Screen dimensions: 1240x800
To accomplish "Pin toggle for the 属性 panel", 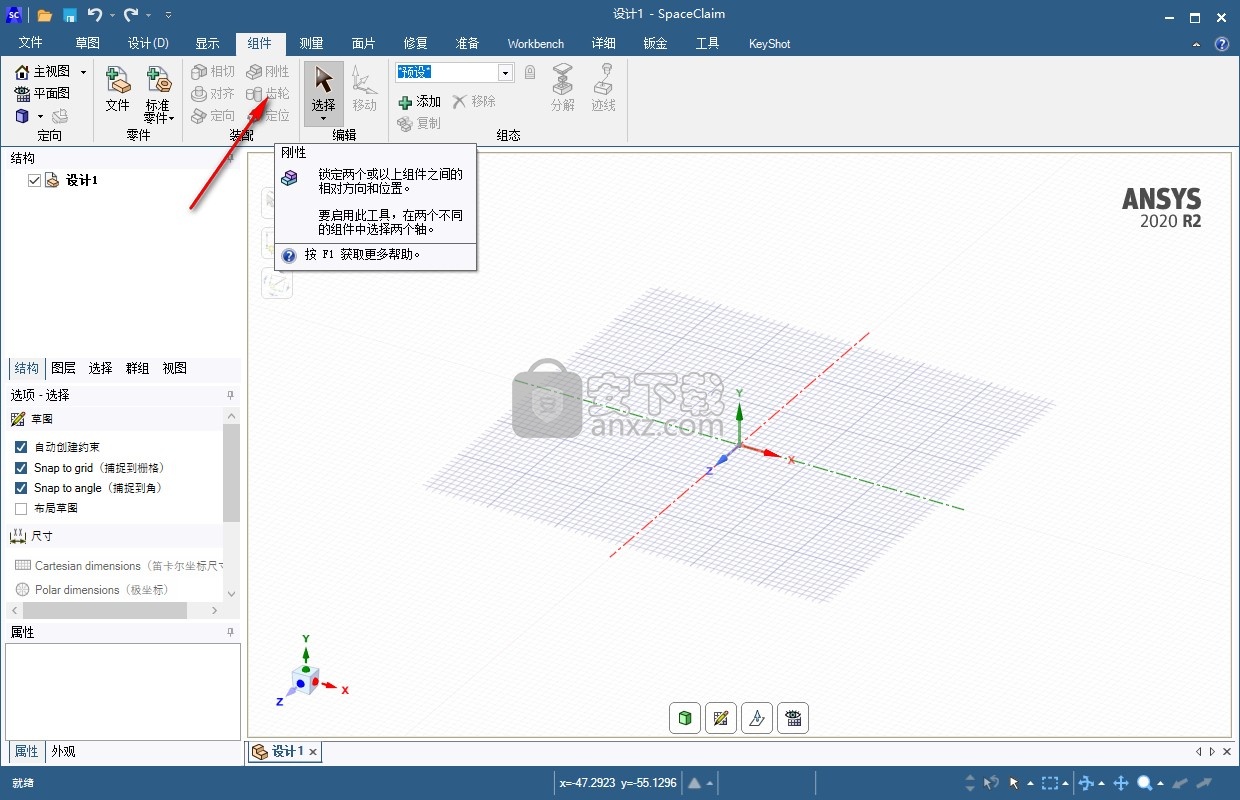I will click(x=230, y=632).
